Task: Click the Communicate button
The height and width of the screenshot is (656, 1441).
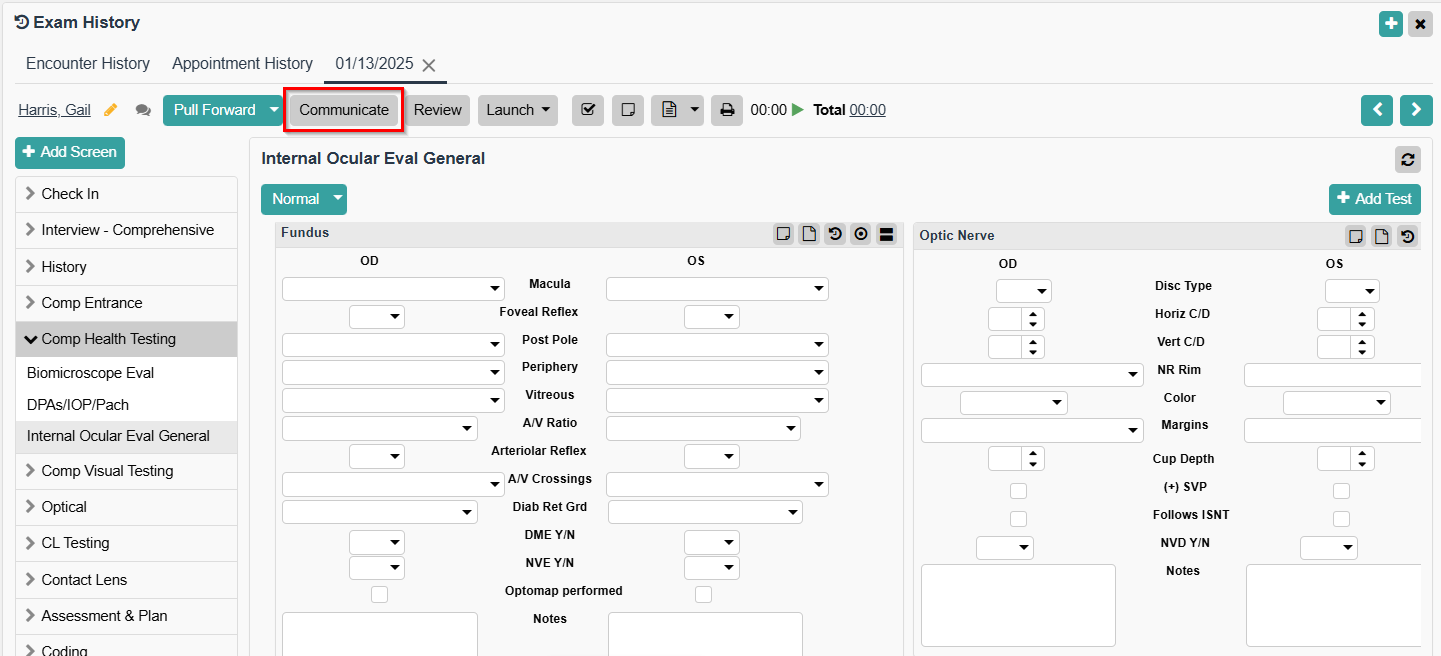Action: pos(344,110)
